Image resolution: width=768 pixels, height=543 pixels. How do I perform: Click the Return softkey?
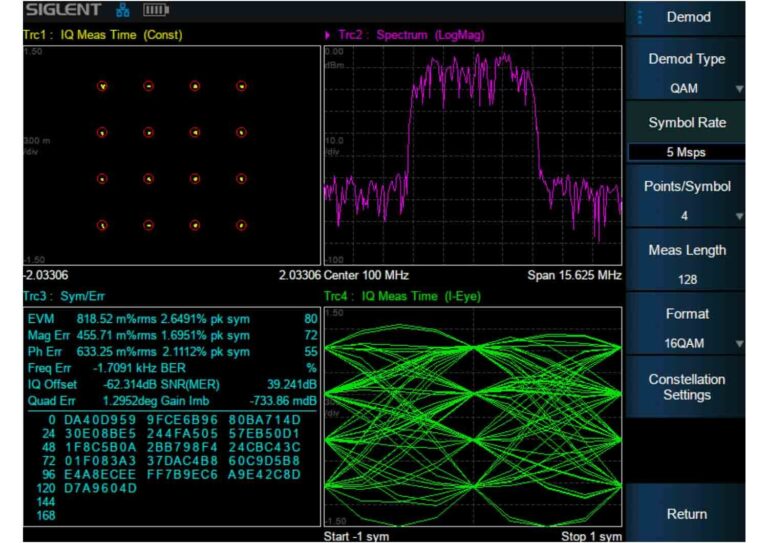[685, 514]
